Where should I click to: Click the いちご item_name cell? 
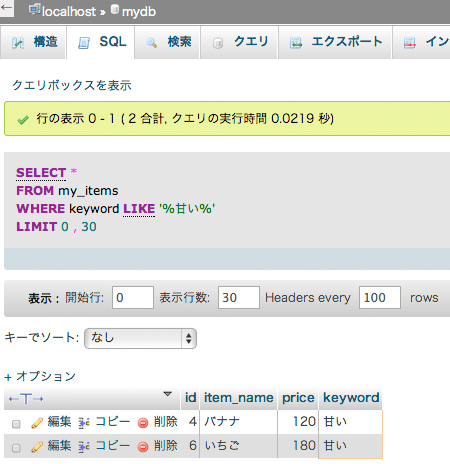pos(238,446)
